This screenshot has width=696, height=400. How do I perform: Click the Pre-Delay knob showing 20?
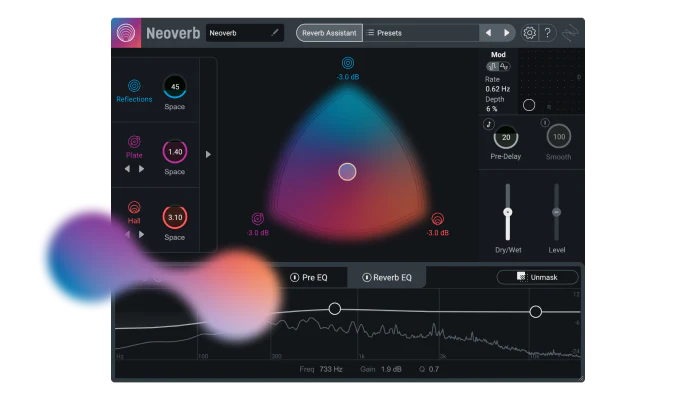point(506,137)
